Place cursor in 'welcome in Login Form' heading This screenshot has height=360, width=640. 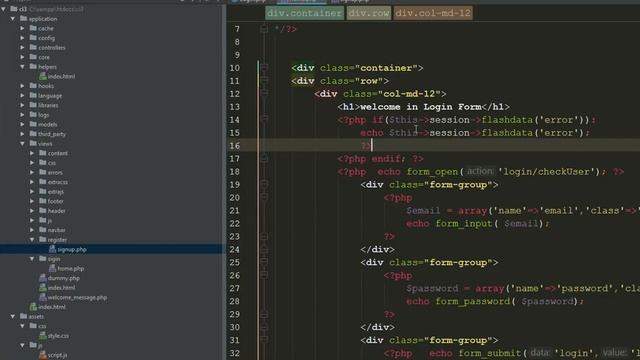pos(420,107)
